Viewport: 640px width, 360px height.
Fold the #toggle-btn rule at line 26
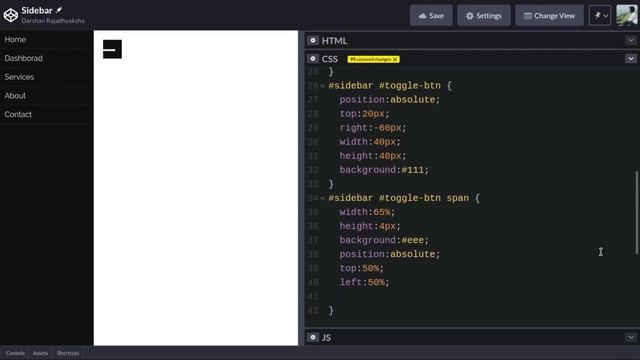pyautogui.click(x=322, y=87)
